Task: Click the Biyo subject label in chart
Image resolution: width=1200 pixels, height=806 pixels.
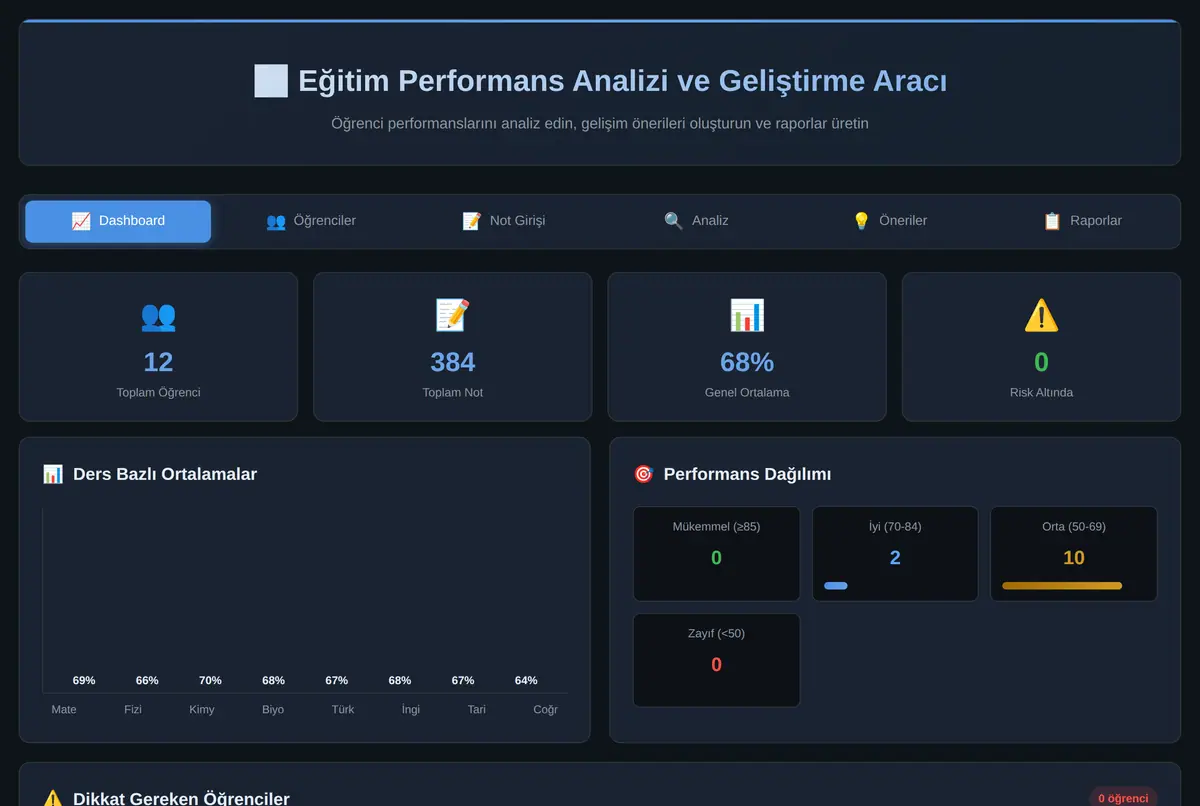Action: (273, 709)
